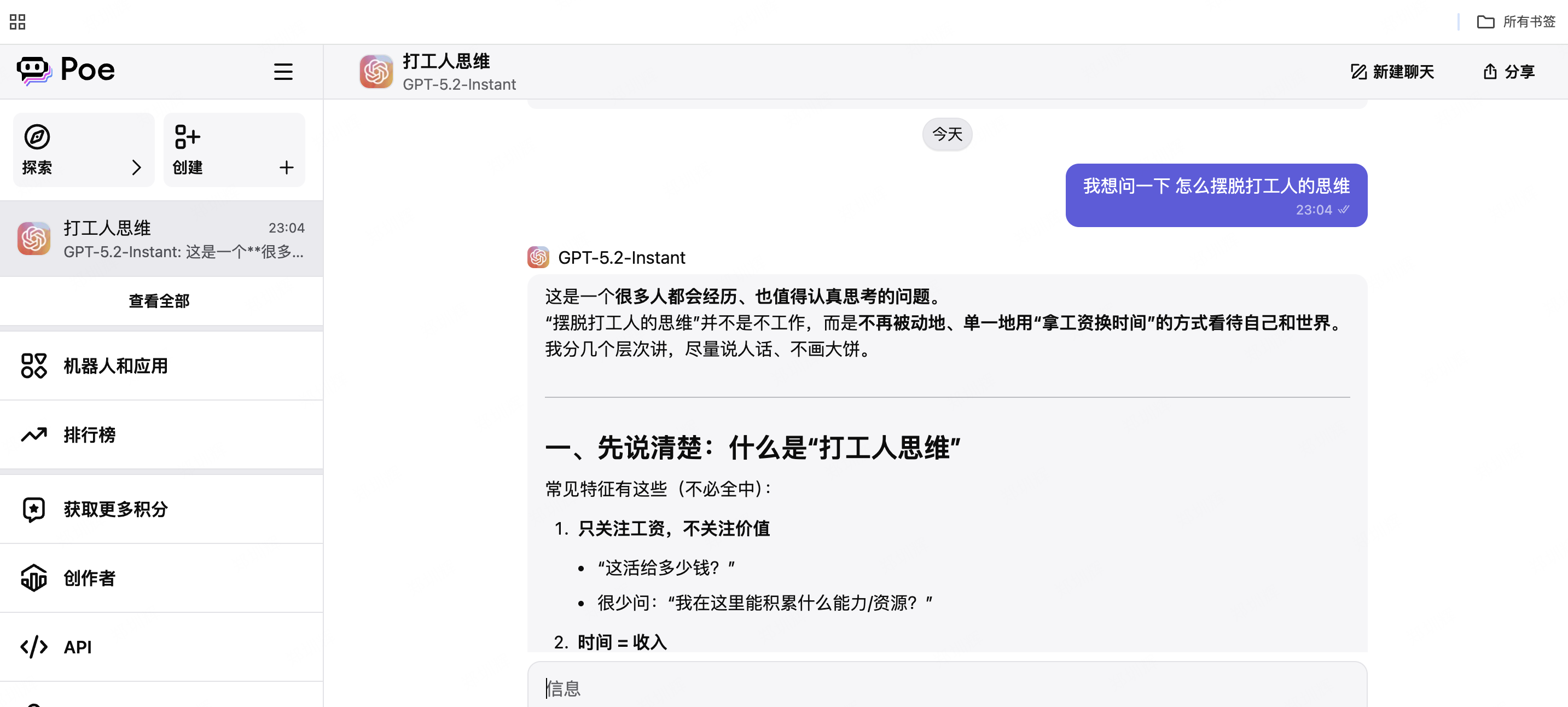Click the 分享 share button
This screenshot has height=707, width=1568.
click(1508, 72)
